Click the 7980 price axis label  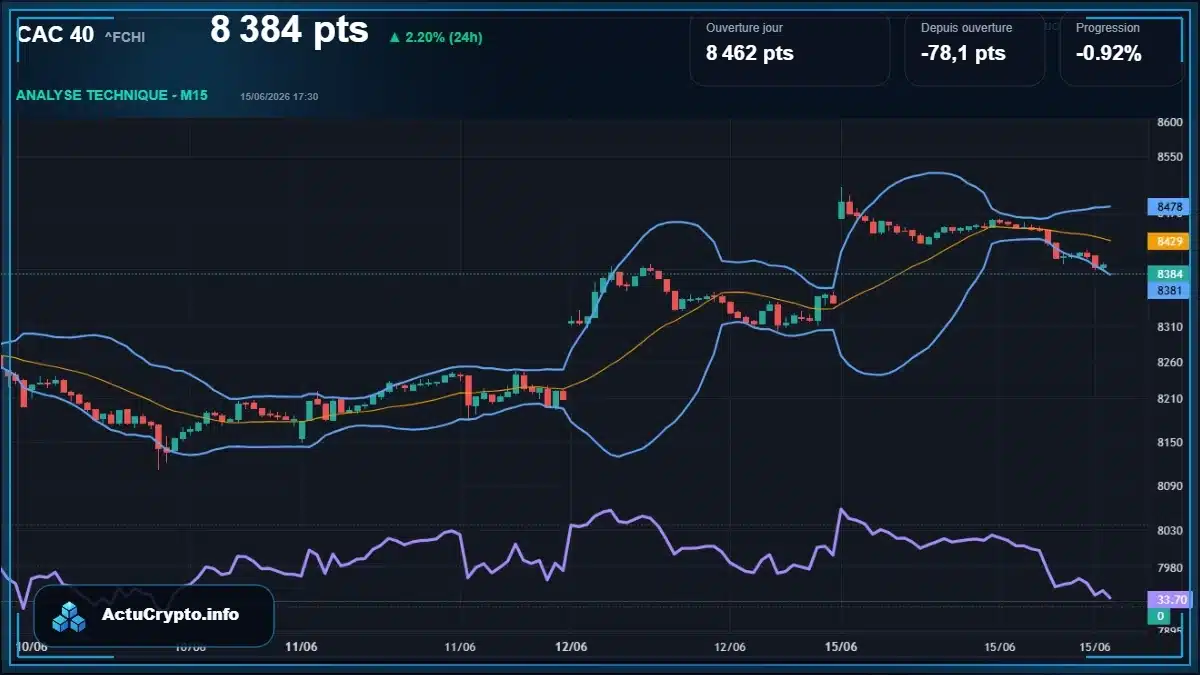[x=1169, y=568]
